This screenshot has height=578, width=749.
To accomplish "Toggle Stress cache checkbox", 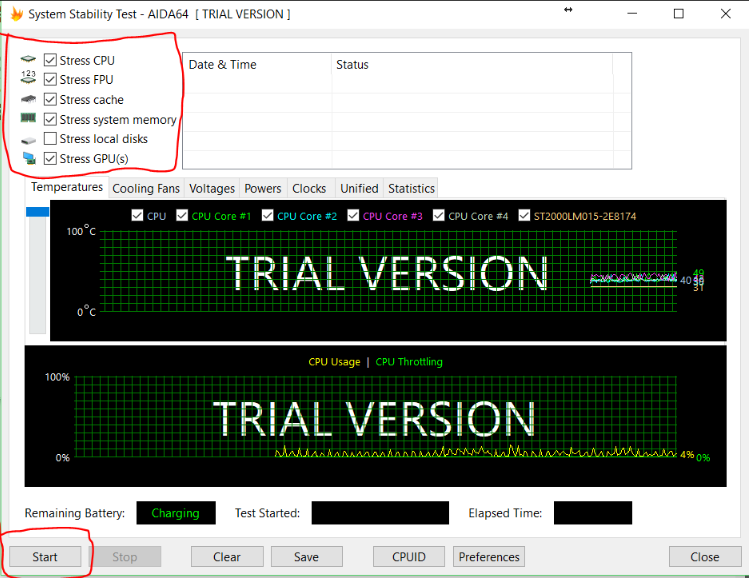I will pyautogui.click(x=50, y=99).
